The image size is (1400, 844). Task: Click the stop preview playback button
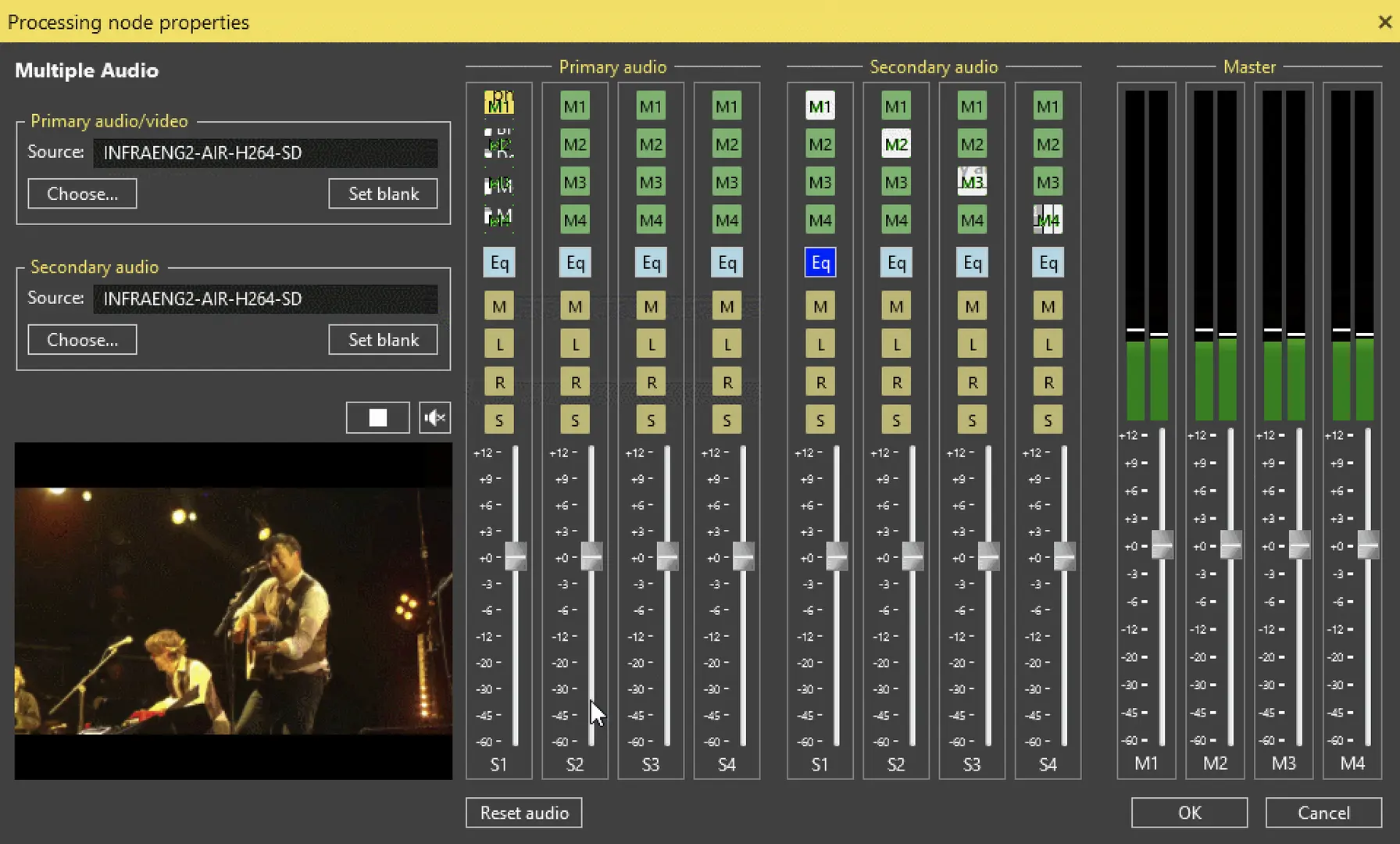[377, 418]
